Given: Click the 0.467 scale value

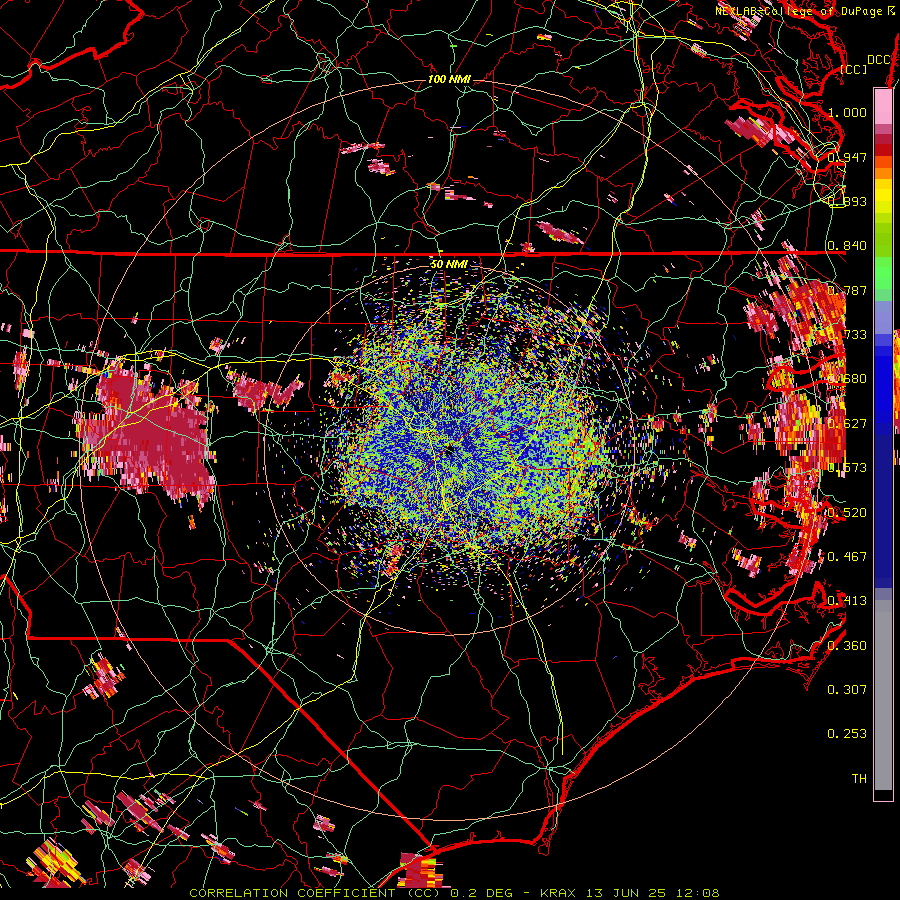Looking at the screenshot, I should pyautogui.click(x=847, y=557).
